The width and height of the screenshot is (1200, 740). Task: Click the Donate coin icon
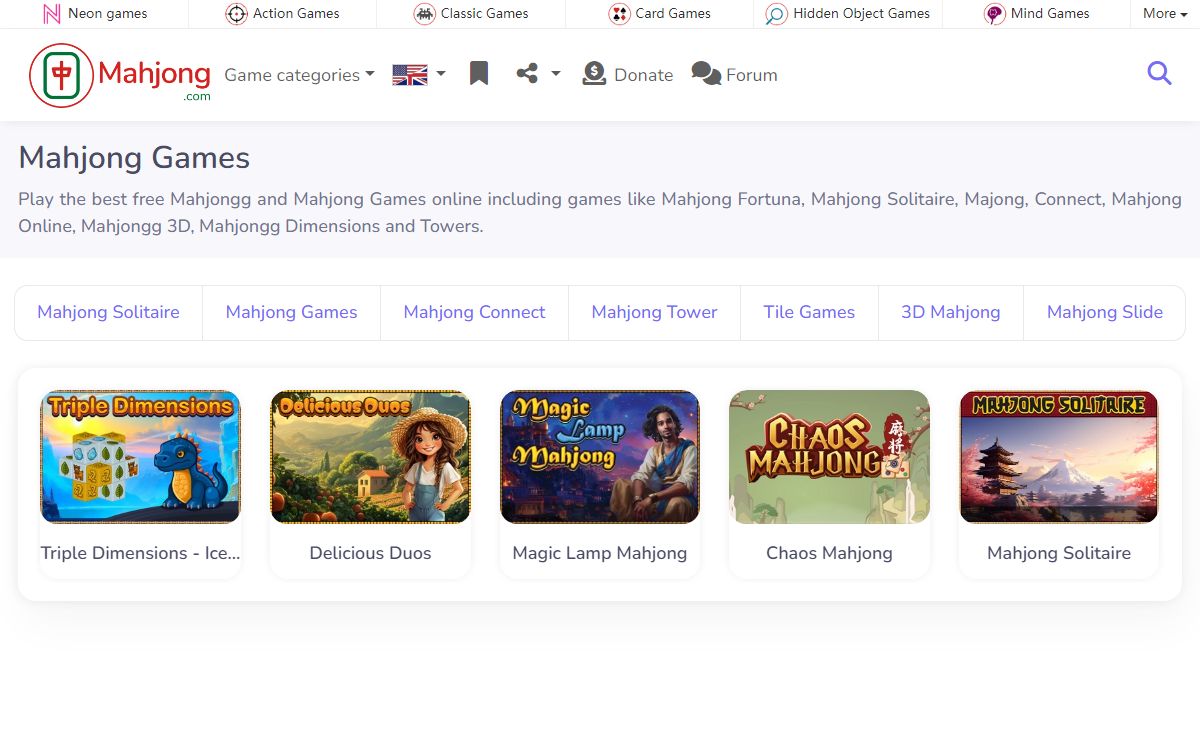point(594,74)
